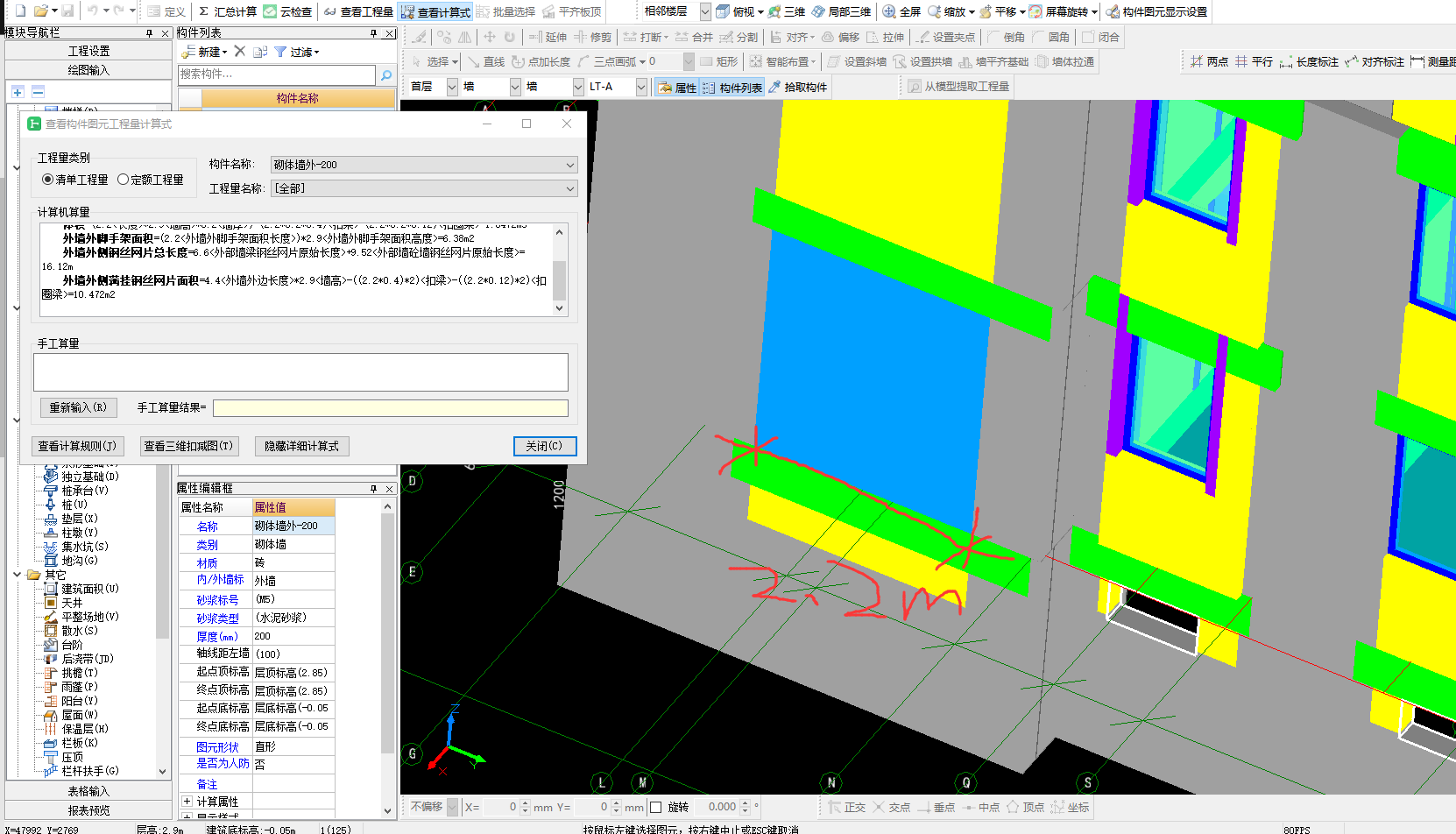Open the 工程量名称 dropdown
The image size is (1456, 834).
point(424,188)
